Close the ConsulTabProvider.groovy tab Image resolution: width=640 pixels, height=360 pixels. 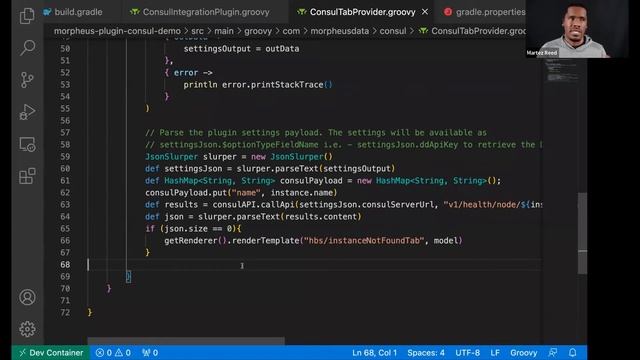425,12
